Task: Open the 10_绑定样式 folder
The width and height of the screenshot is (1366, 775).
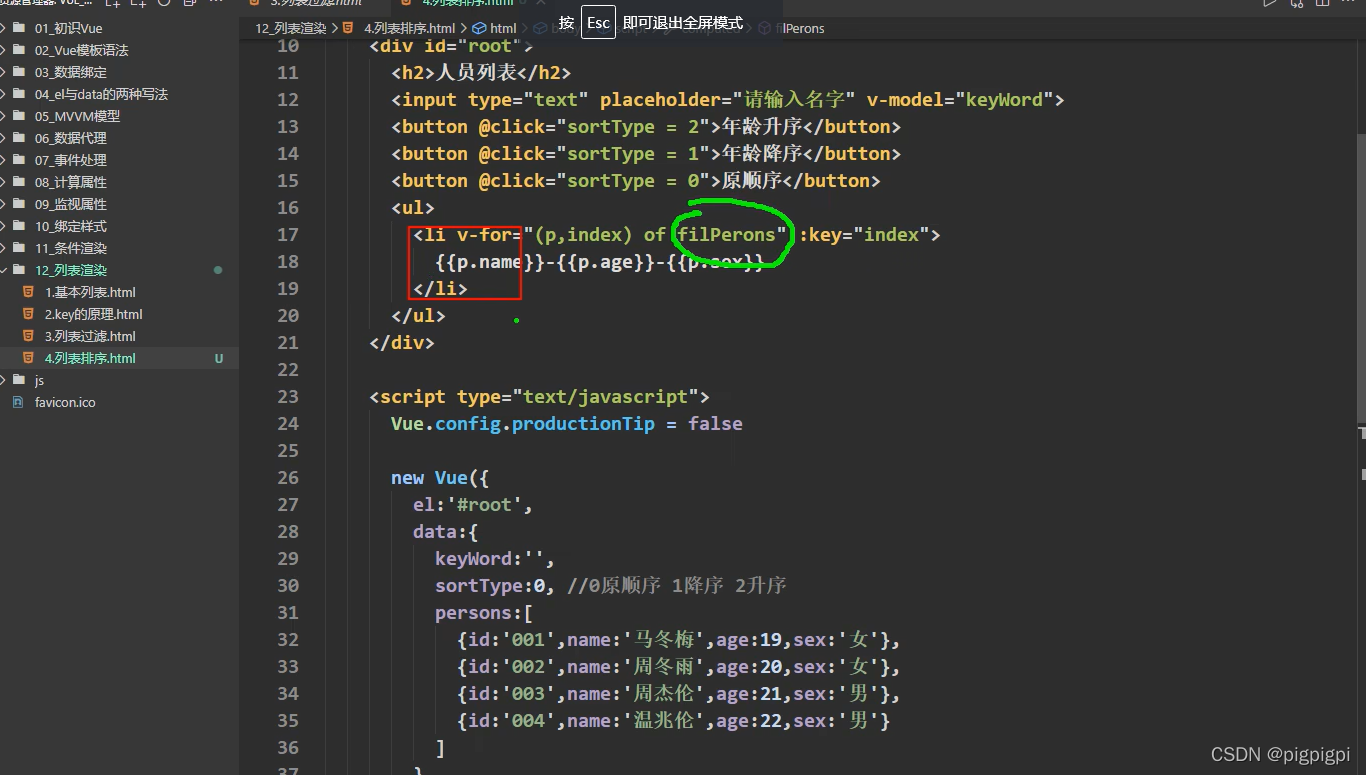Action: point(70,226)
